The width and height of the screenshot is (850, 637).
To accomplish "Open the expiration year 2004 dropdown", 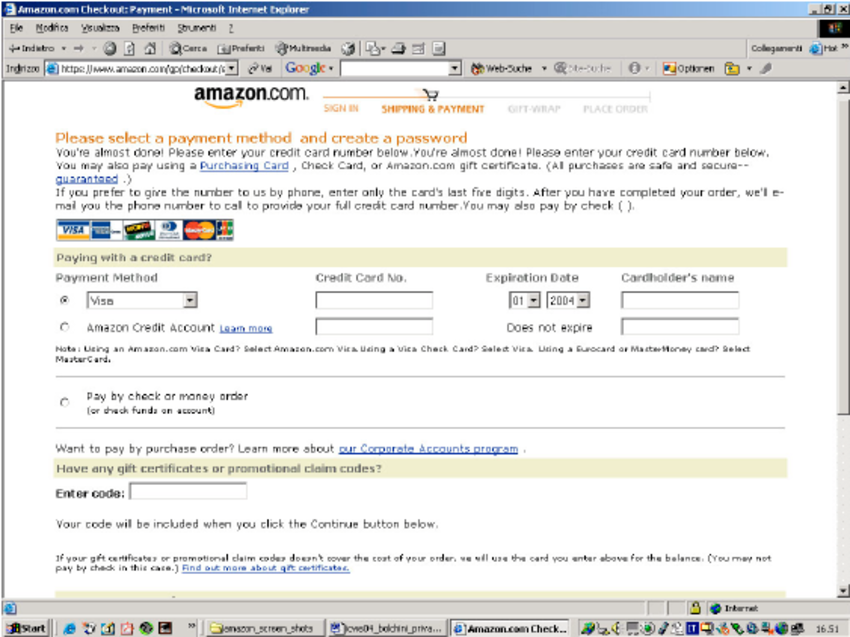I will (568, 300).
